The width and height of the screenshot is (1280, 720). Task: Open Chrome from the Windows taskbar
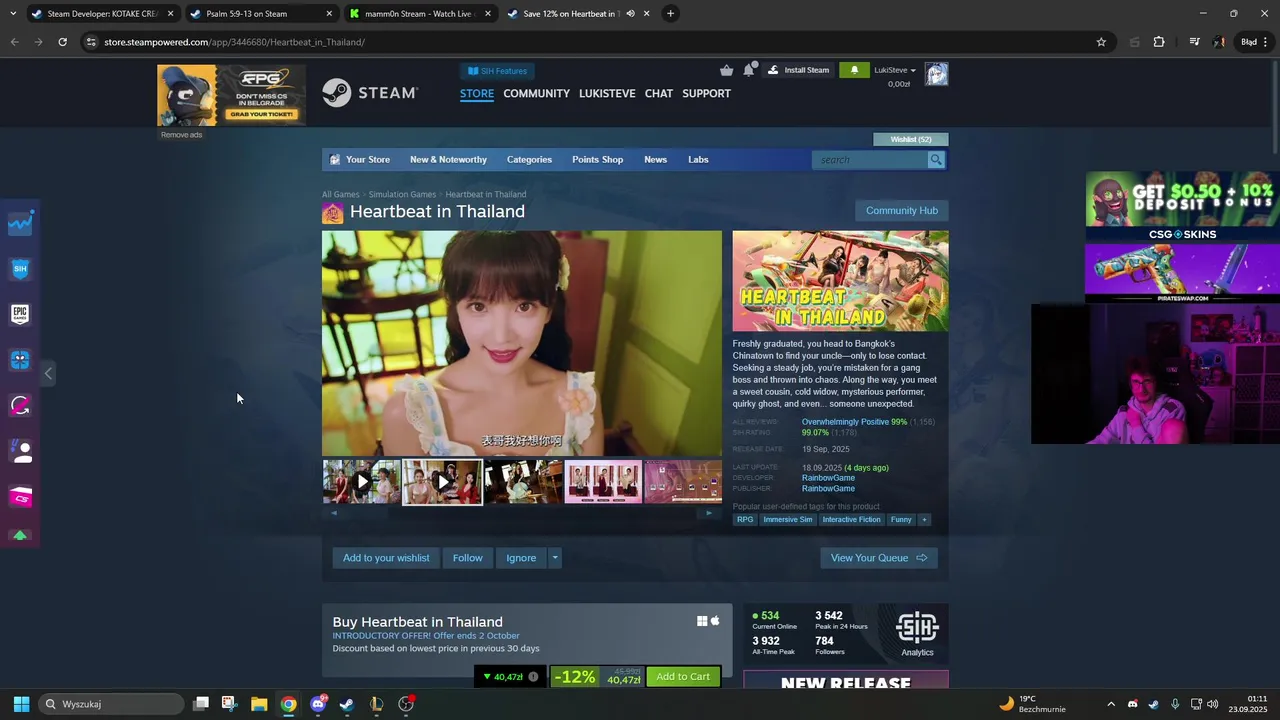(288, 704)
